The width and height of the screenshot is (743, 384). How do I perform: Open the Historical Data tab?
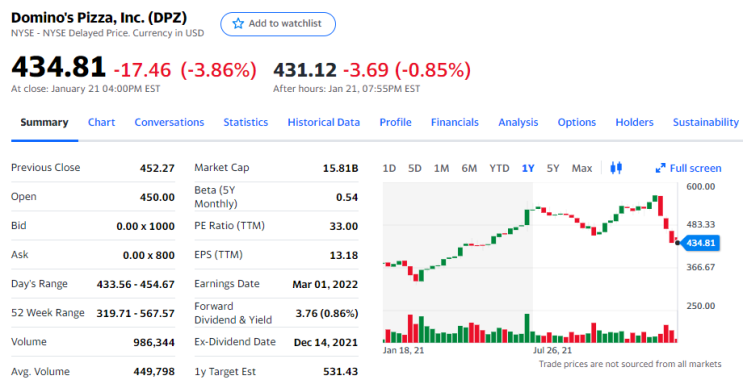pyautogui.click(x=324, y=122)
